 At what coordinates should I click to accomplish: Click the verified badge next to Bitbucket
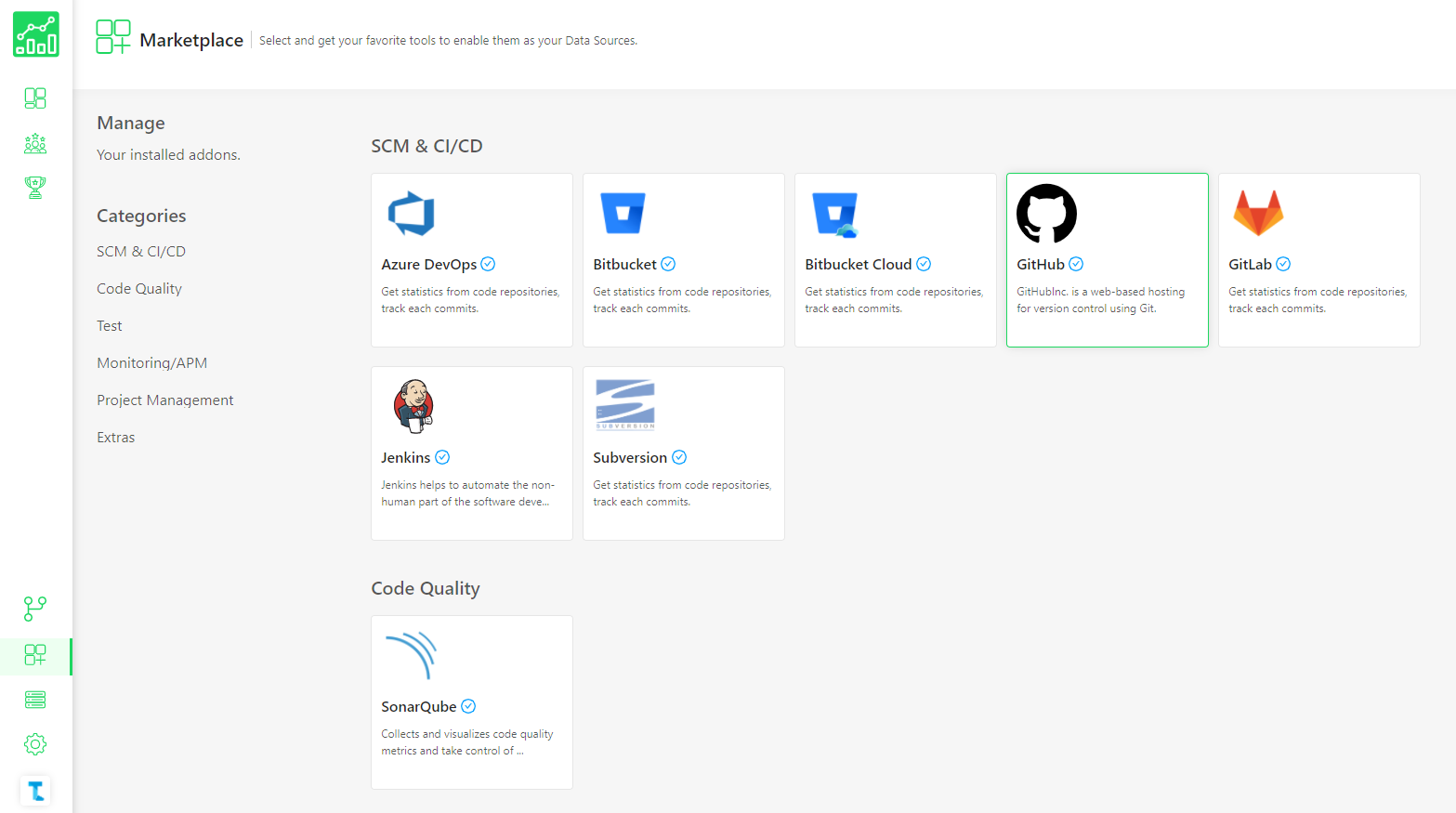pos(668,264)
